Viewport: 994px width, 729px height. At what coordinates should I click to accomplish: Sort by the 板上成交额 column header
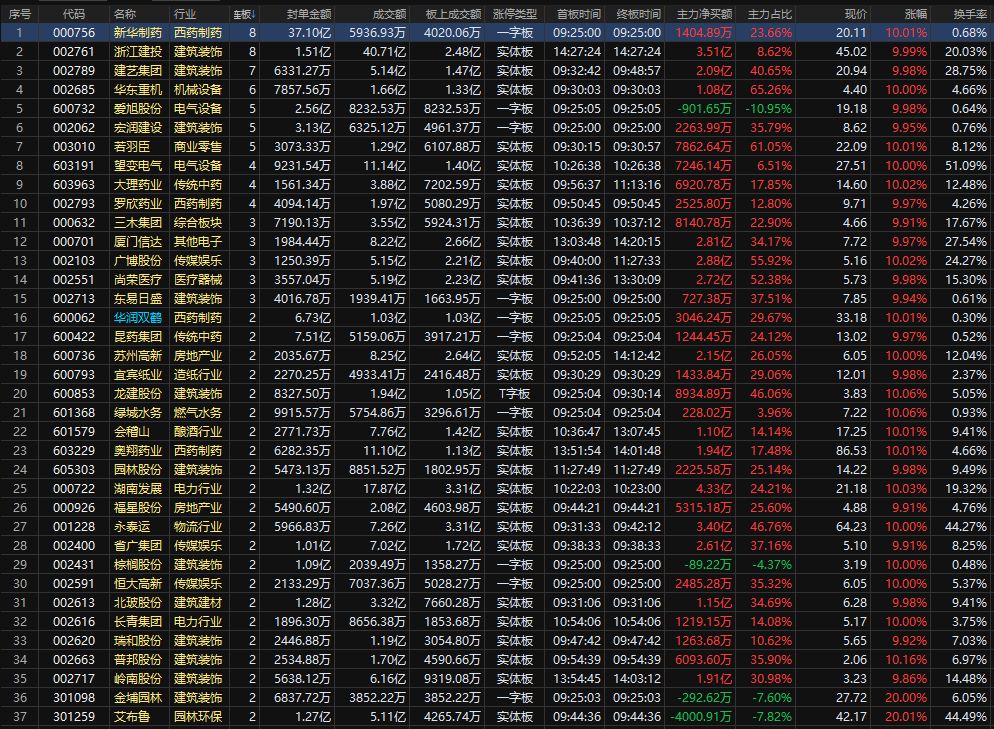[x=453, y=14]
